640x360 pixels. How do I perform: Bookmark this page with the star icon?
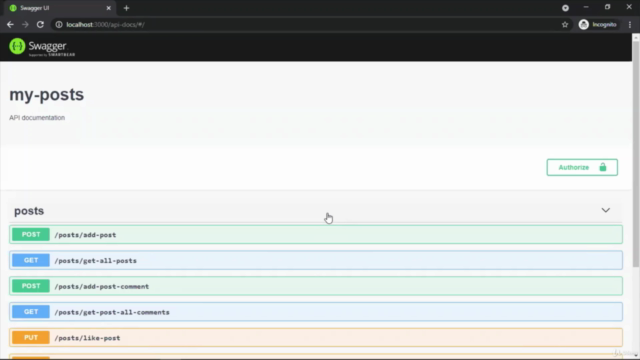565,24
